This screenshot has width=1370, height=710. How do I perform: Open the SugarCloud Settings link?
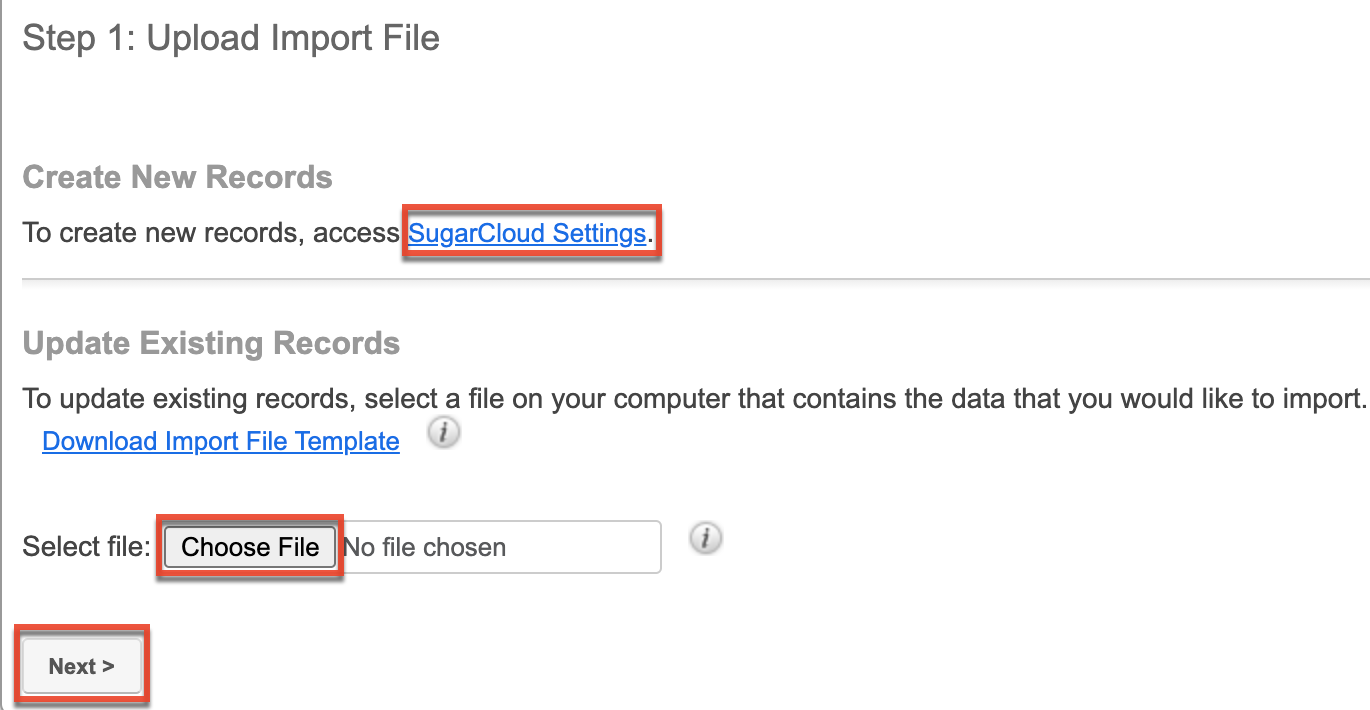(527, 234)
